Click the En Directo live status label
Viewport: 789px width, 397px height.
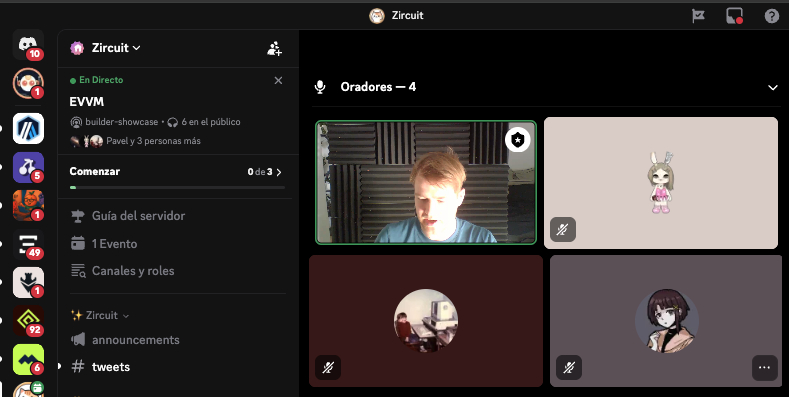[x=97, y=80]
